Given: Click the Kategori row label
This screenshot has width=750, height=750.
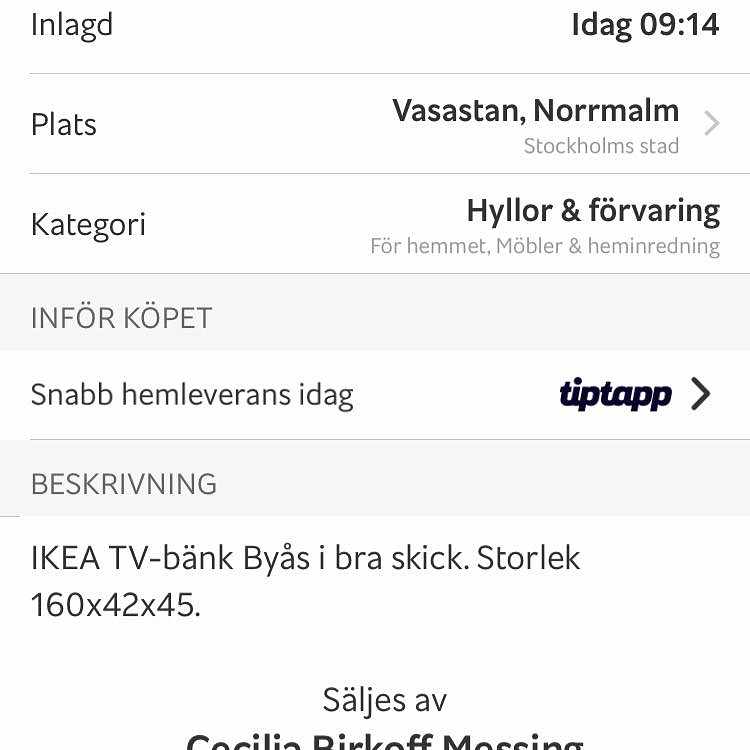Looking at the screenshot, I should click(x=88, y=224).
